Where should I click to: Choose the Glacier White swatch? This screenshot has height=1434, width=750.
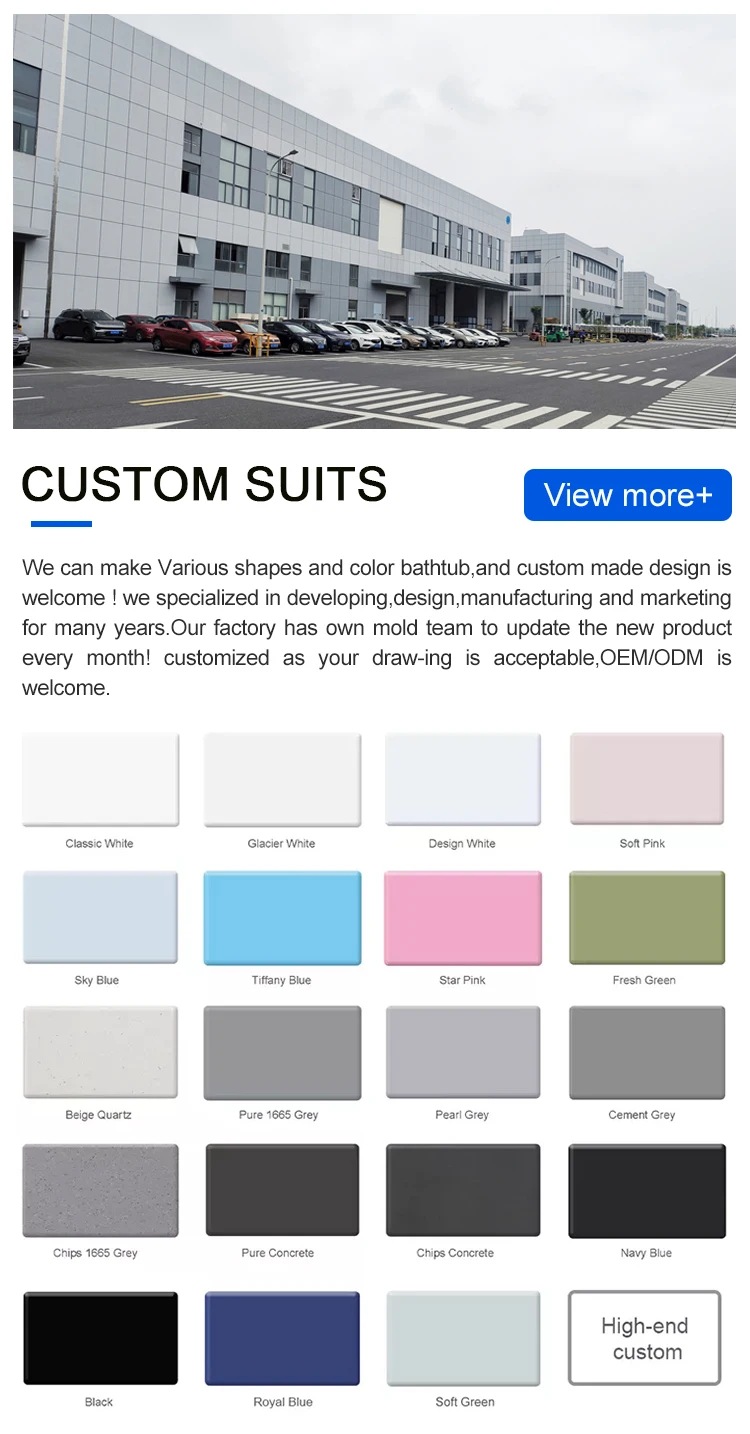coord(282,779)
